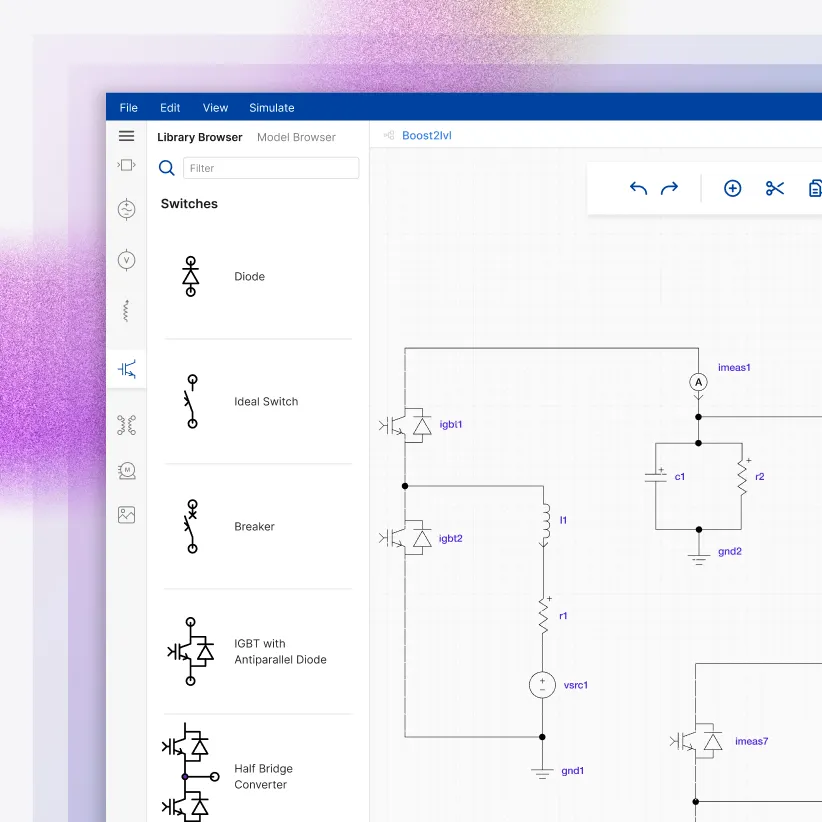Select the Ideal Switch component symbol
This screenshot has height=822, width=822.
tap(191, 402)
